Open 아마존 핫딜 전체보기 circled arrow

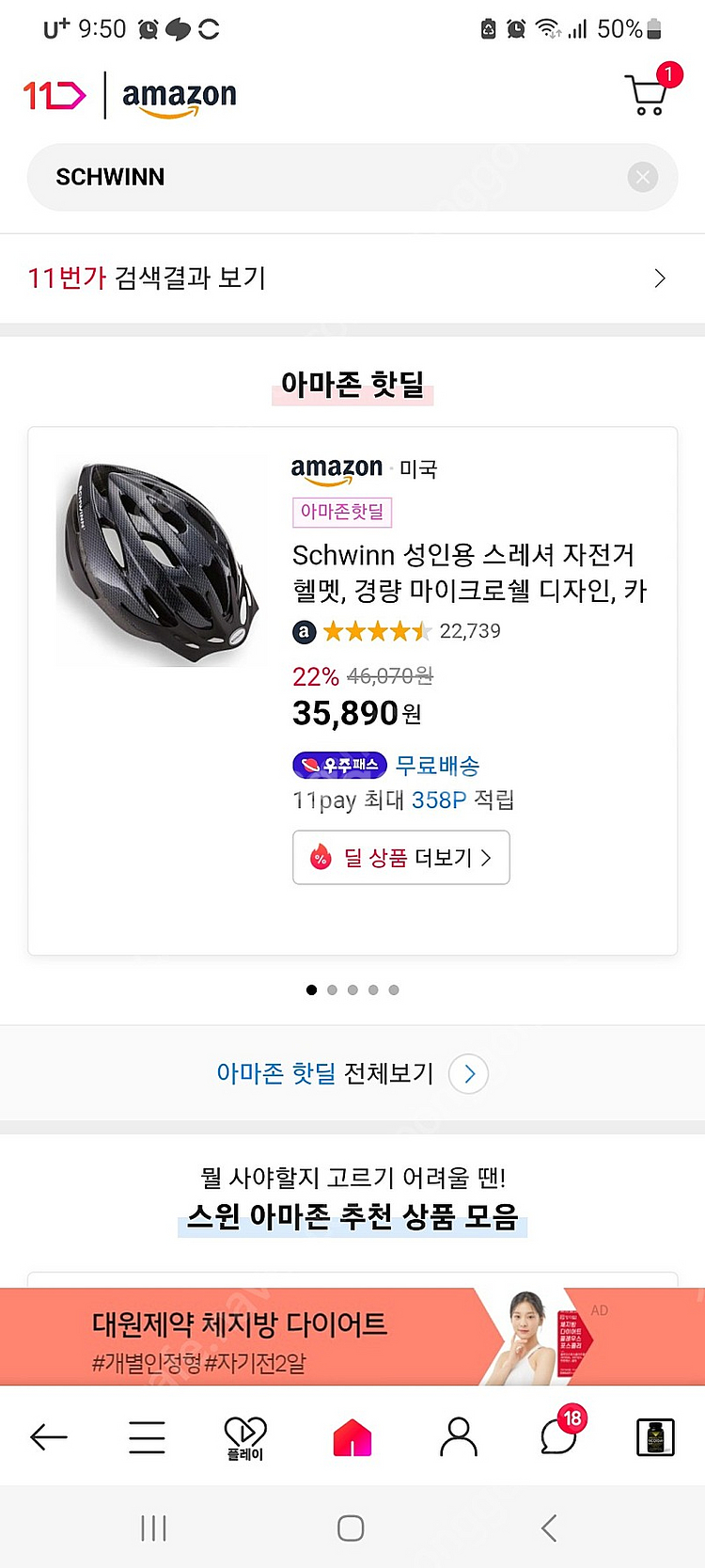pos(468,1073)
